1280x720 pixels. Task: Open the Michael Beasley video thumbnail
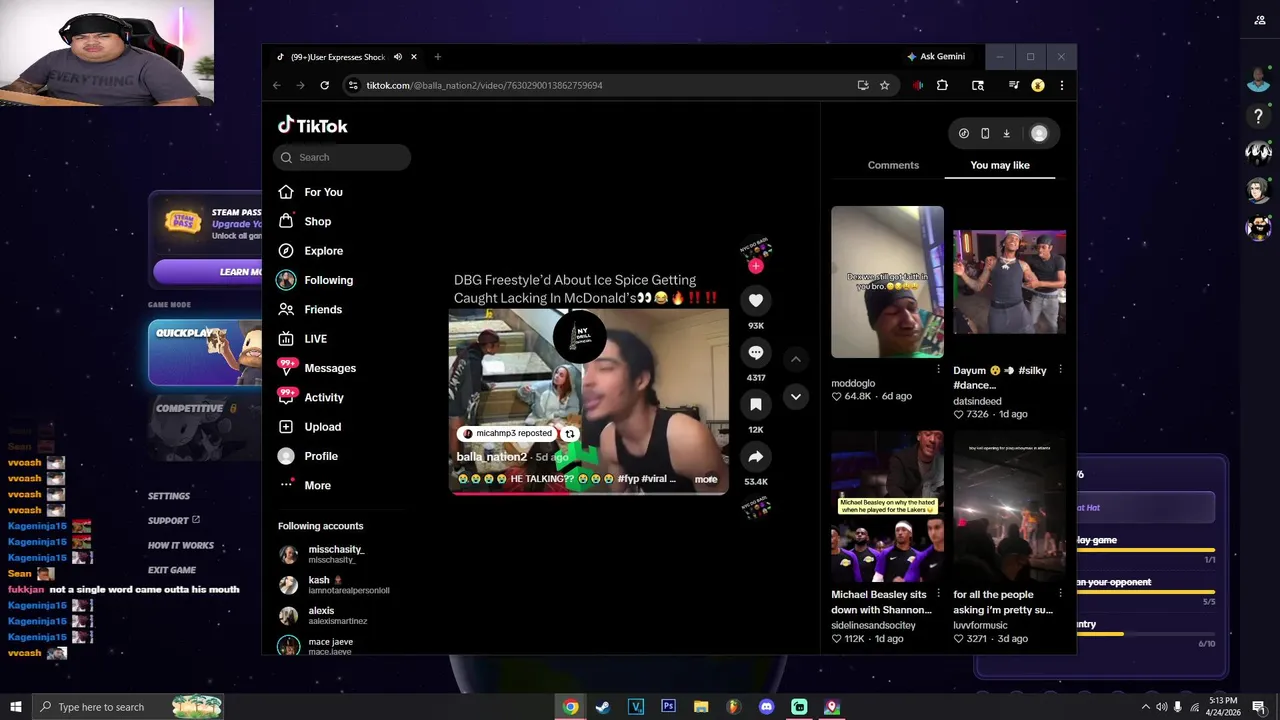pos(887,507)
